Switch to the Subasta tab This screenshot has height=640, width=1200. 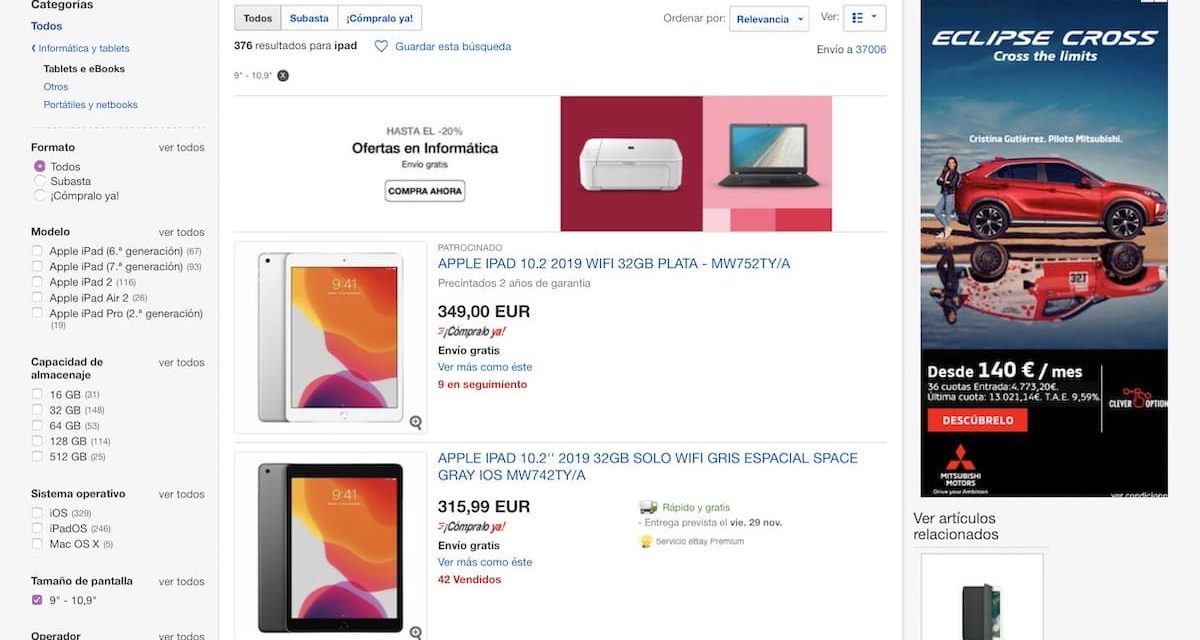(309, 18)
